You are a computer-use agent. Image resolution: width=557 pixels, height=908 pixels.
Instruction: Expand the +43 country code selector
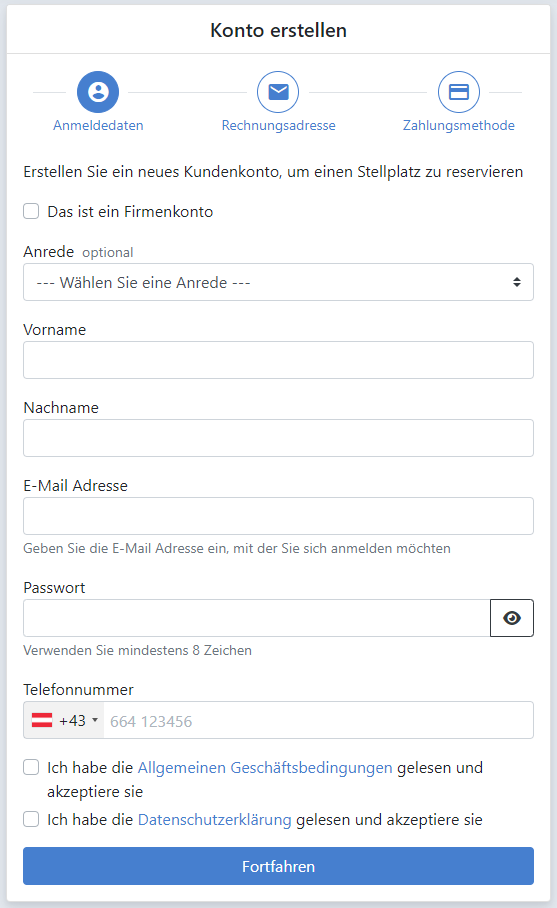tap(64, 720)
